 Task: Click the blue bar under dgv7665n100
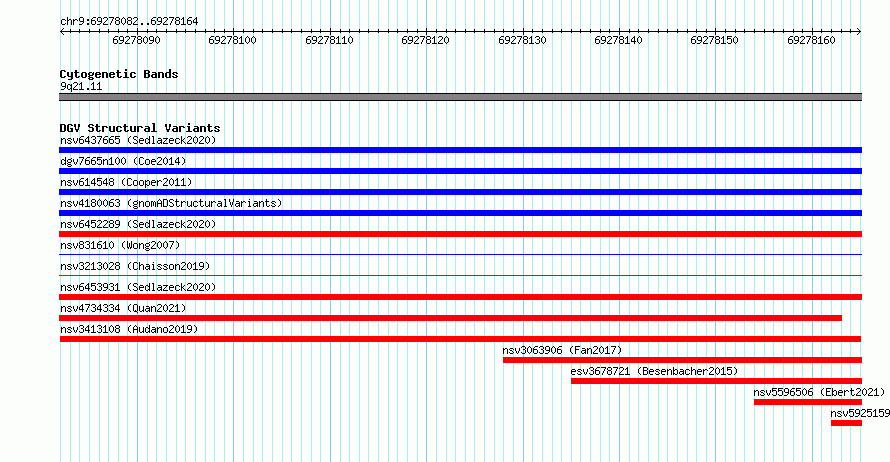460,171
